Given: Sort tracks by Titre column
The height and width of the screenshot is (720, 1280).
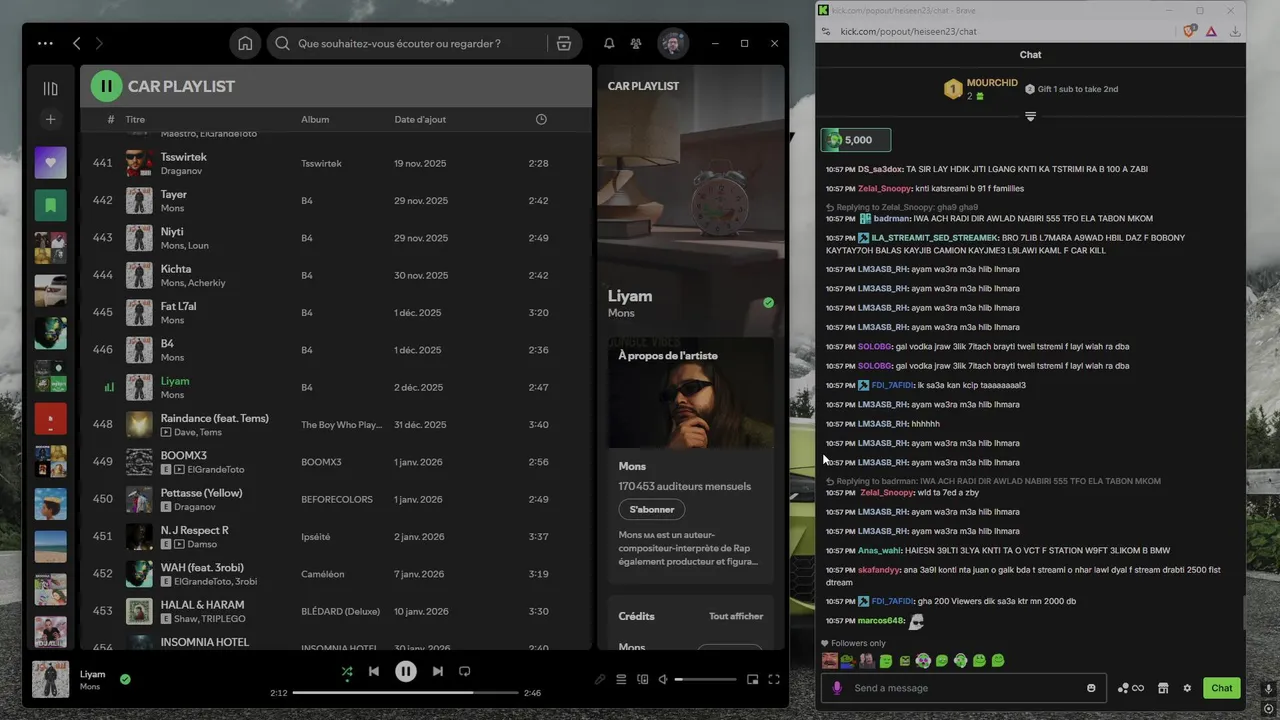Looking at the screenshot, I should pyautogui.click(x=135, y=119).
